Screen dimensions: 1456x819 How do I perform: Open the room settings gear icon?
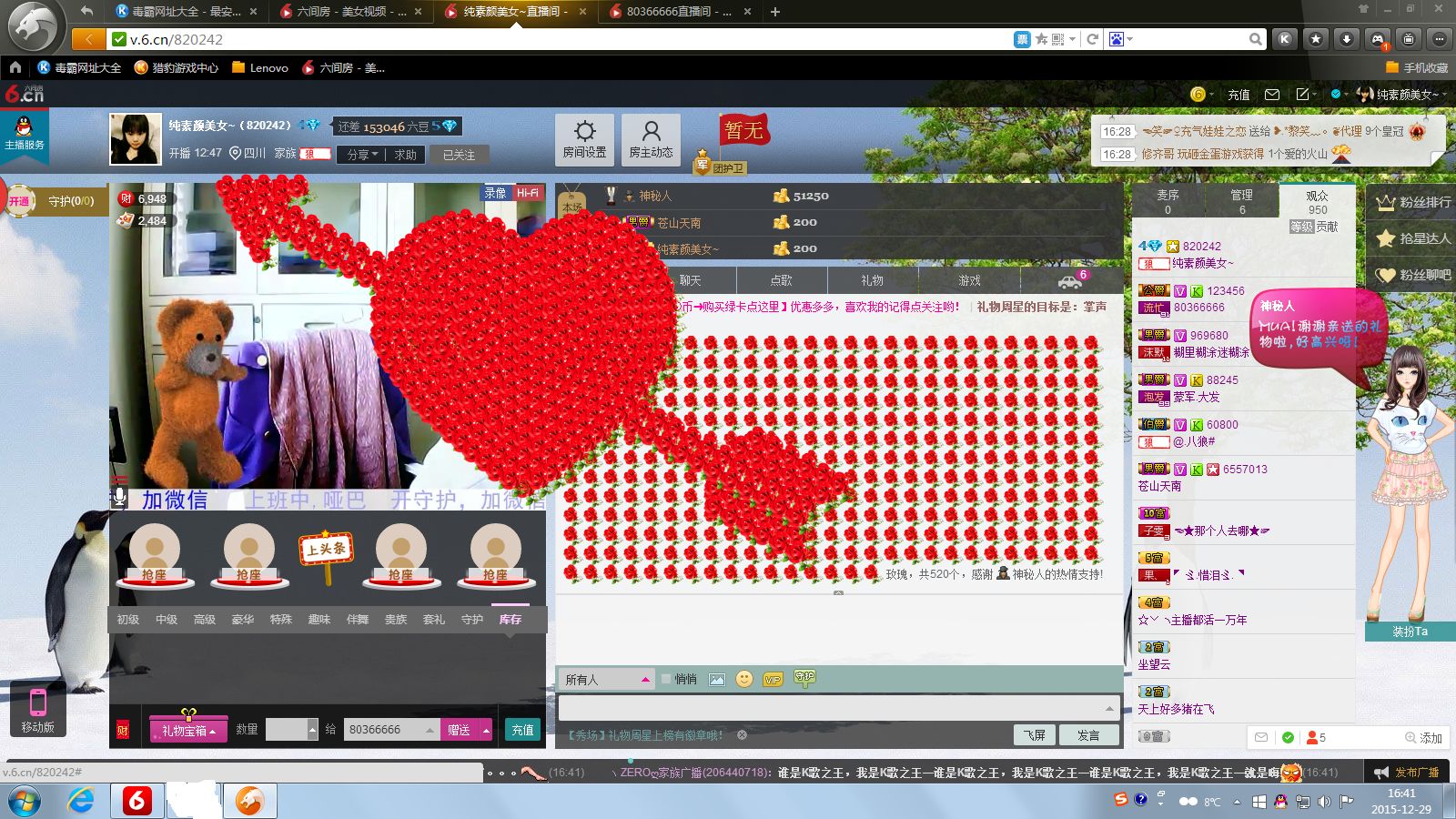[x=584, y=139]
